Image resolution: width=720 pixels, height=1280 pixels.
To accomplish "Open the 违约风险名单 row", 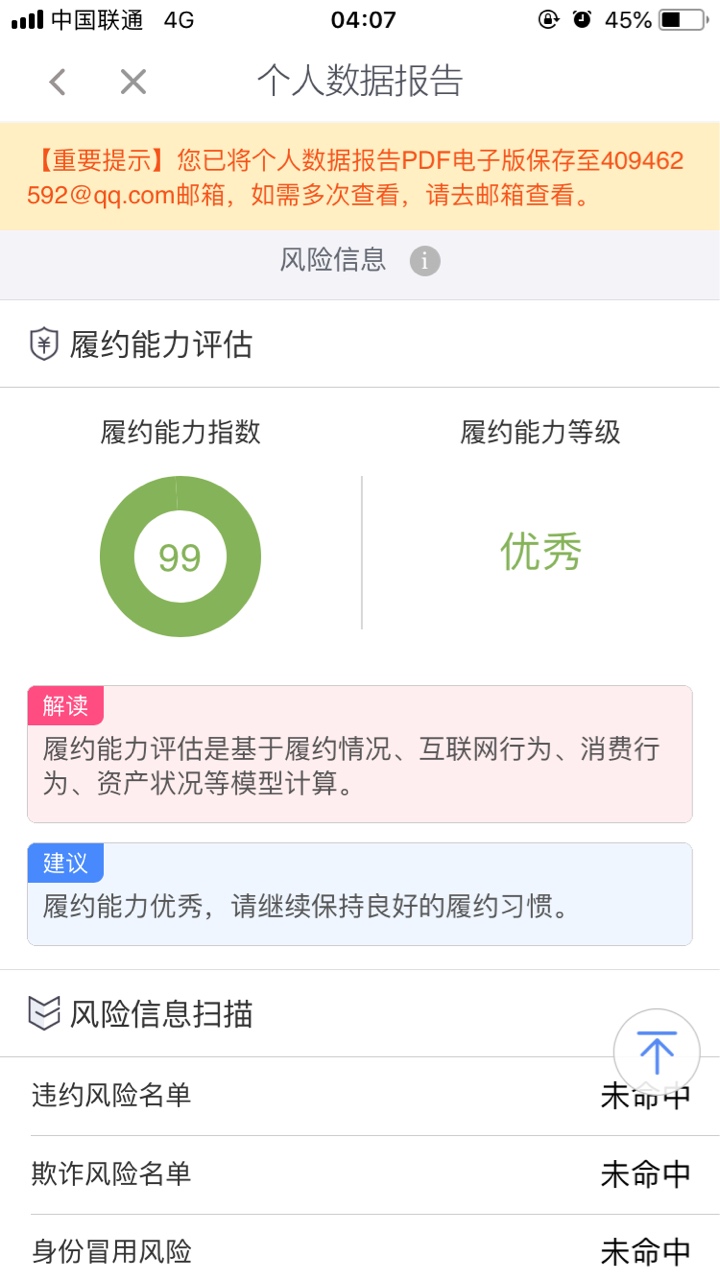I will click(x=360, y=1096).
